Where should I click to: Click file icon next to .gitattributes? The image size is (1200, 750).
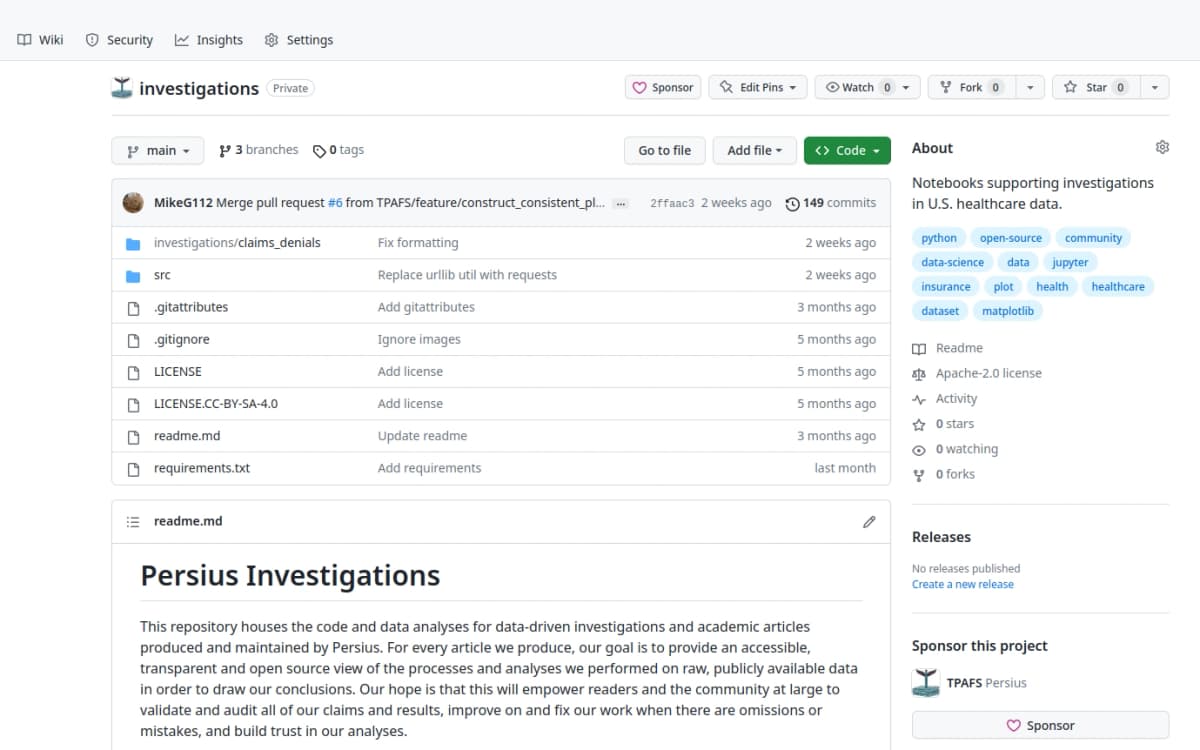pos(133,307)
